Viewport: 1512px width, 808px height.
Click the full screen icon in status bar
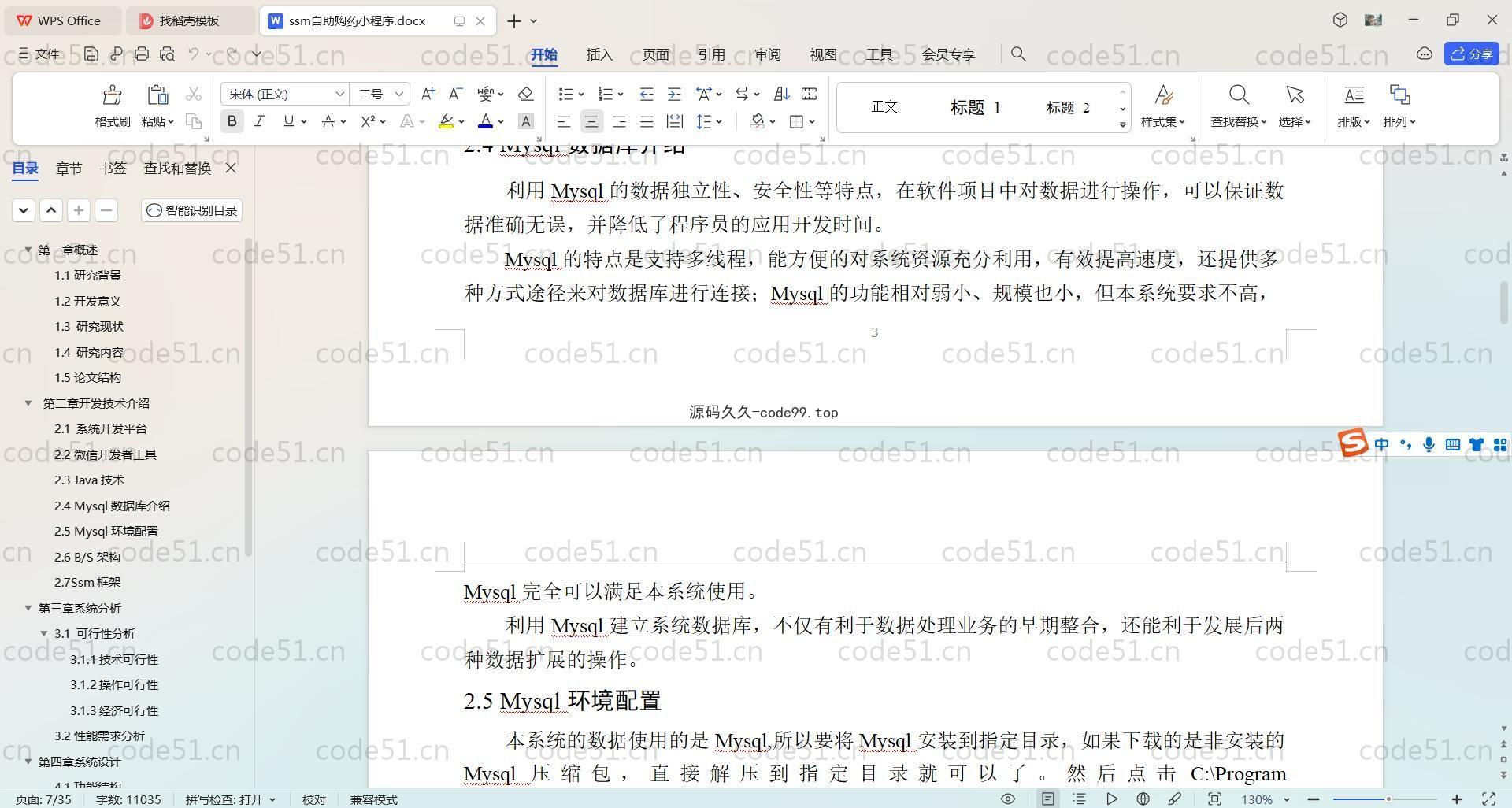[x=1489, y=799]
